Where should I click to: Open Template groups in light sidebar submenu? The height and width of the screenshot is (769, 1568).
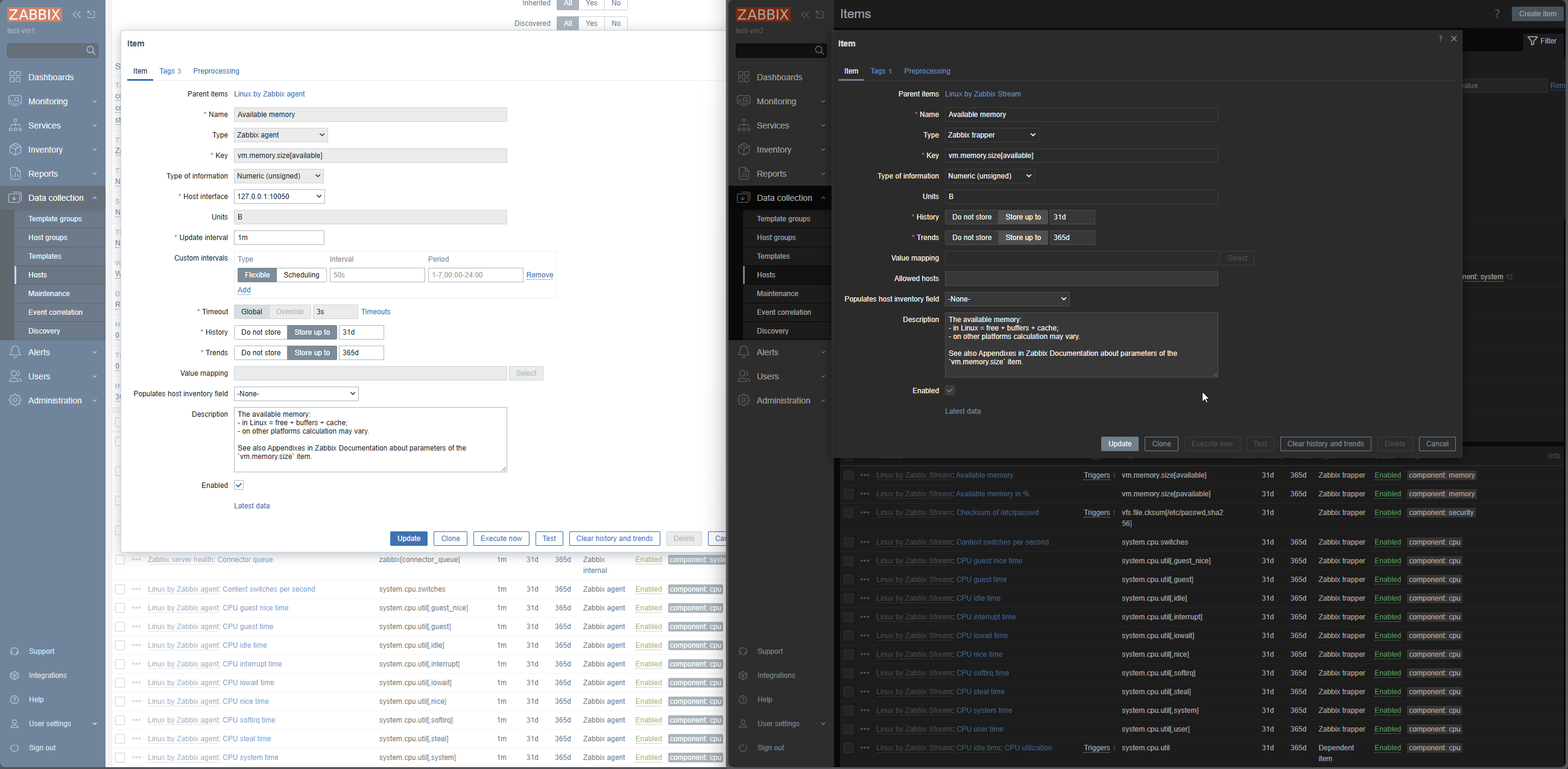[x=55, y=219]
